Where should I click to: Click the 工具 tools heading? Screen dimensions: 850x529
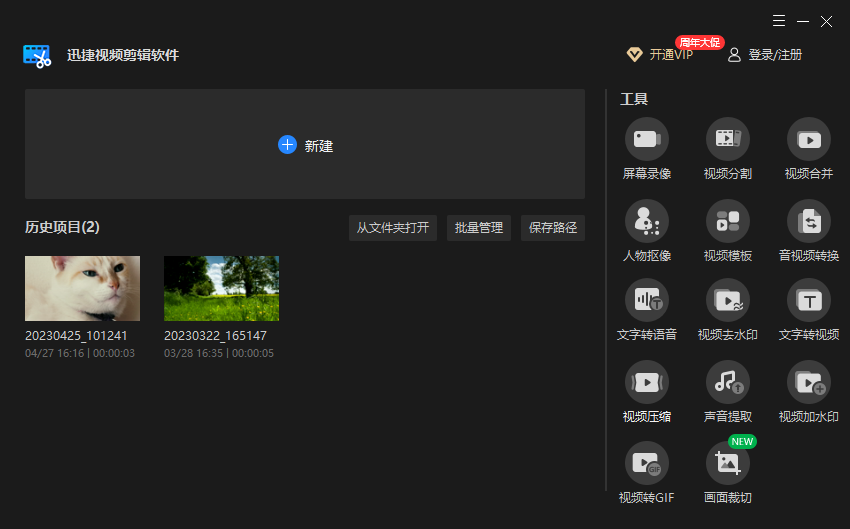click(x=634, y=99)
